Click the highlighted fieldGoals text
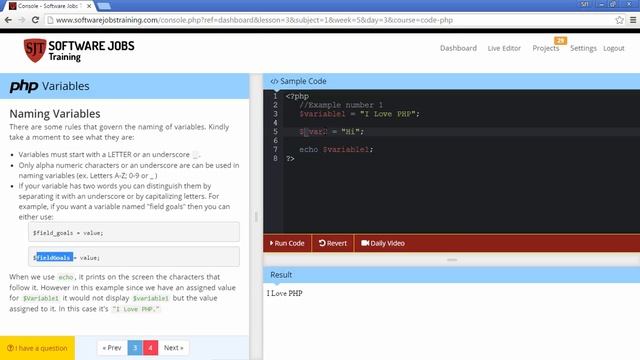 coord(54,258)
